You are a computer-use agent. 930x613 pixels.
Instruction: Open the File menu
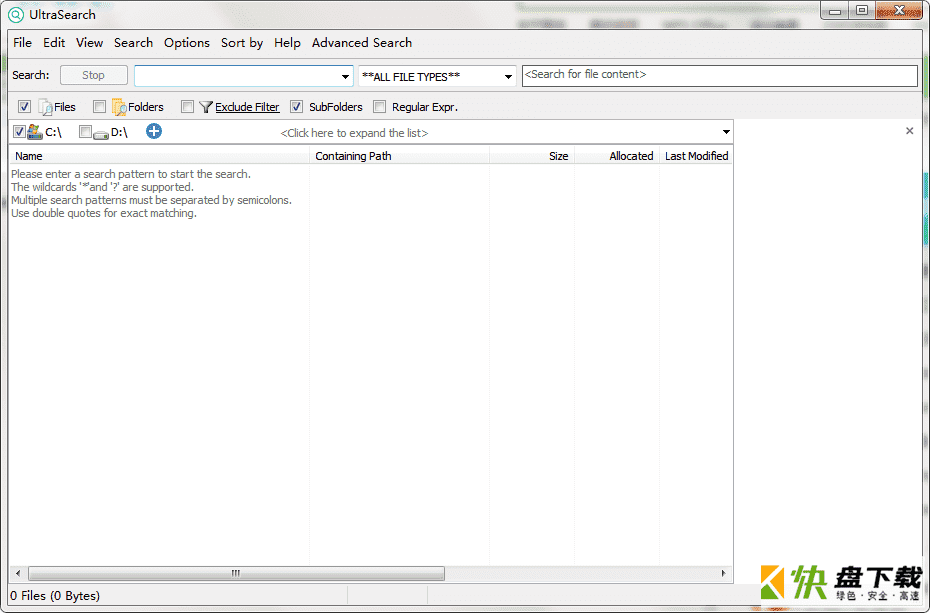click(x=23, y=43)
